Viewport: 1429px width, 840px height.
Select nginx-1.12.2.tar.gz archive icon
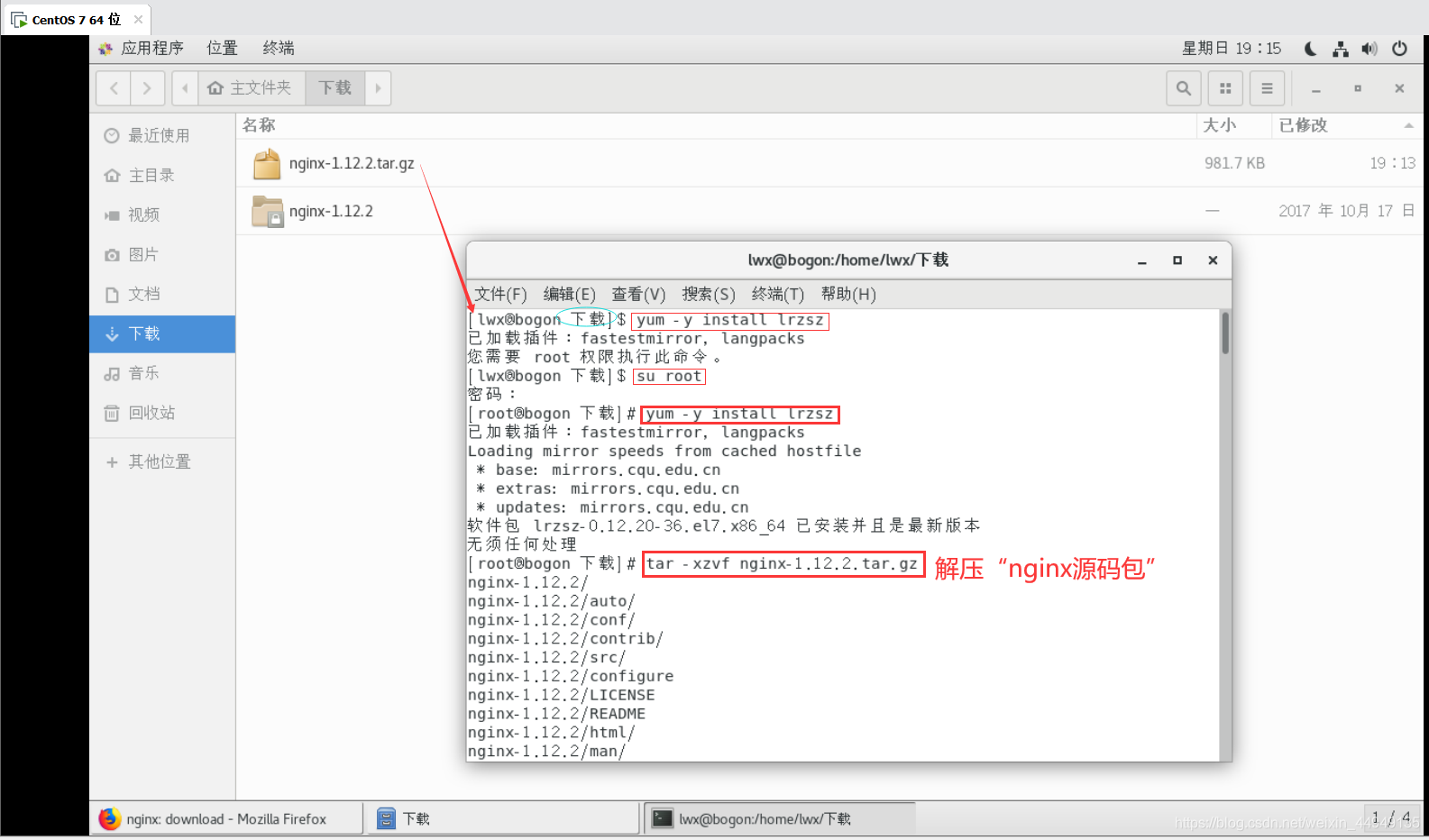point(267,164)
